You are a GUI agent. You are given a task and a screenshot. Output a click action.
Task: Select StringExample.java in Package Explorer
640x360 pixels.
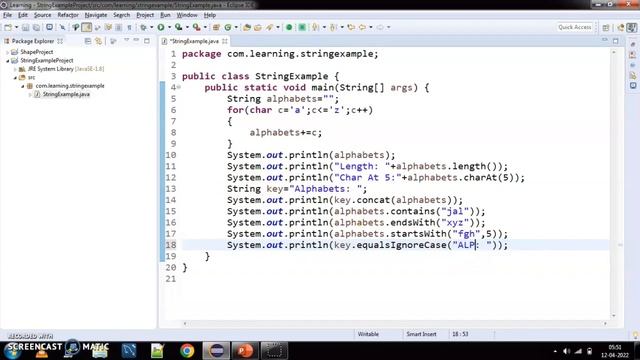click(66, 94)
